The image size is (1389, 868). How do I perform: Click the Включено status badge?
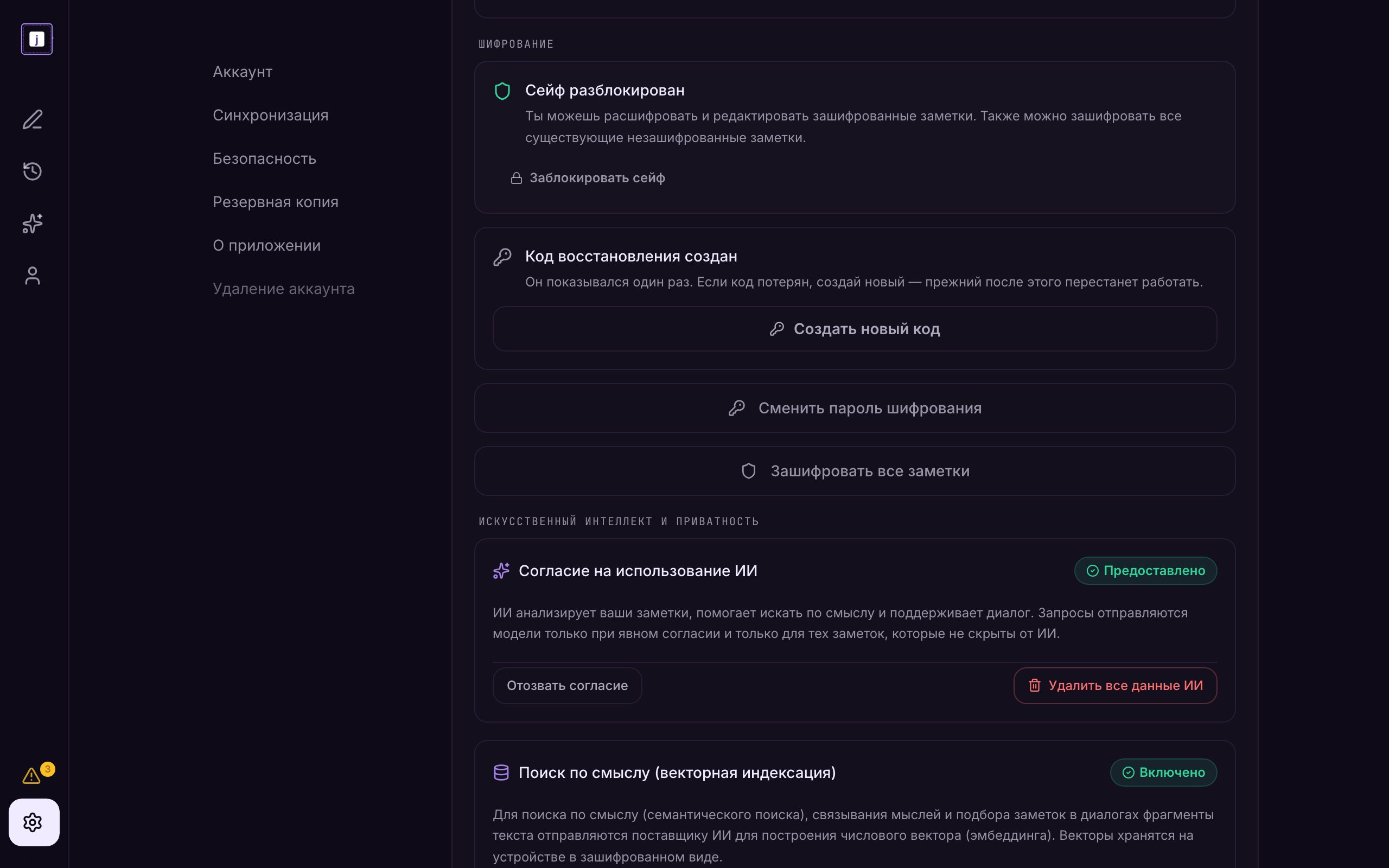(1163, 773)
